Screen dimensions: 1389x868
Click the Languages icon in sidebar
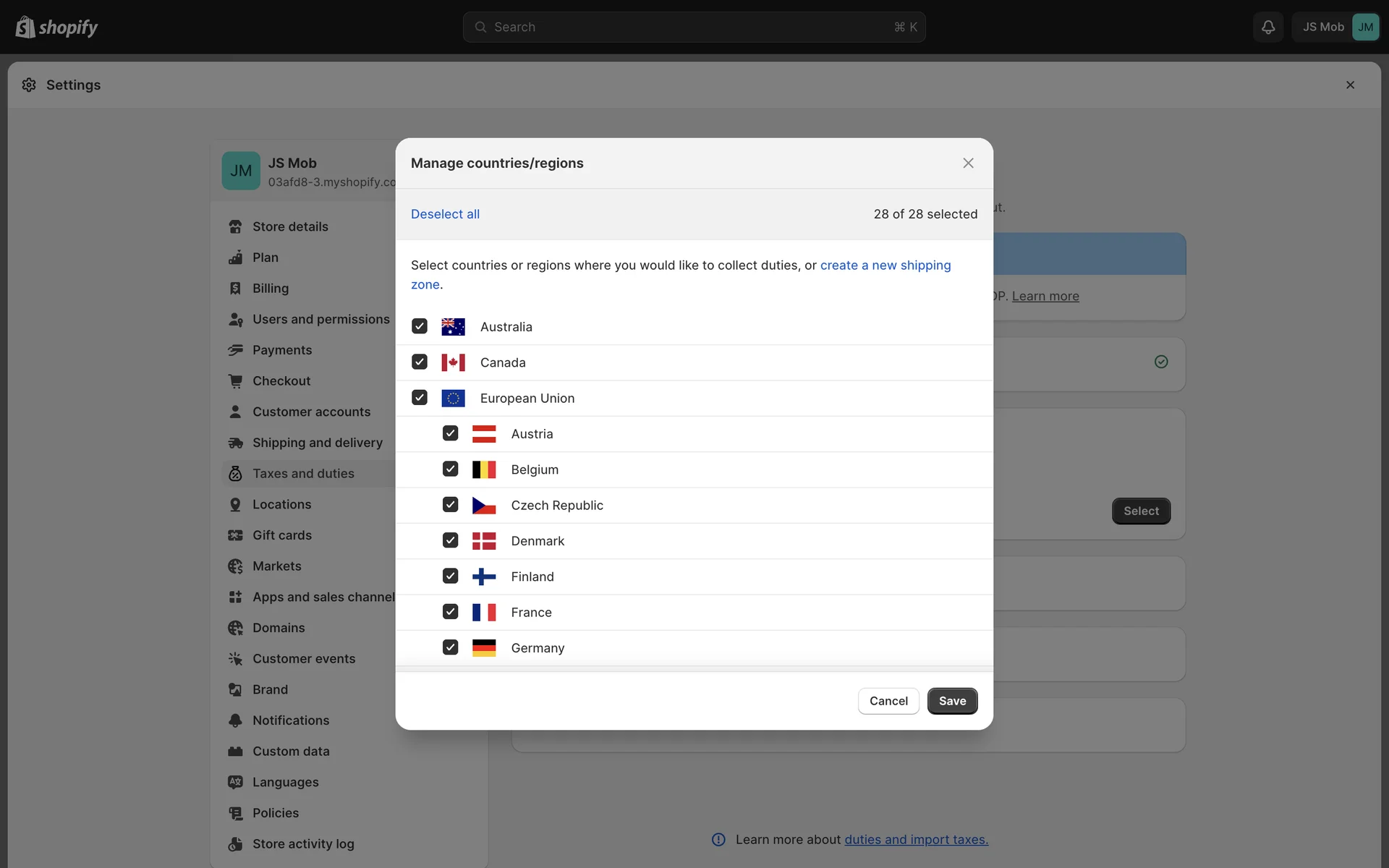coord(235,782)
